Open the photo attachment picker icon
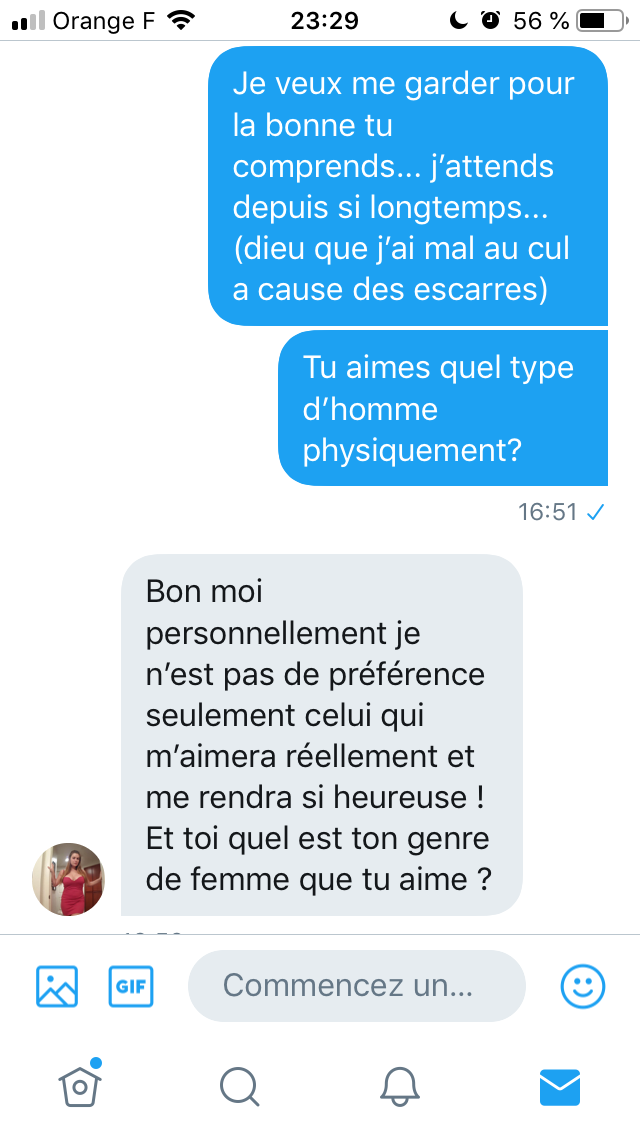This screenshot has width=640, height=1136. click(57, 986)
